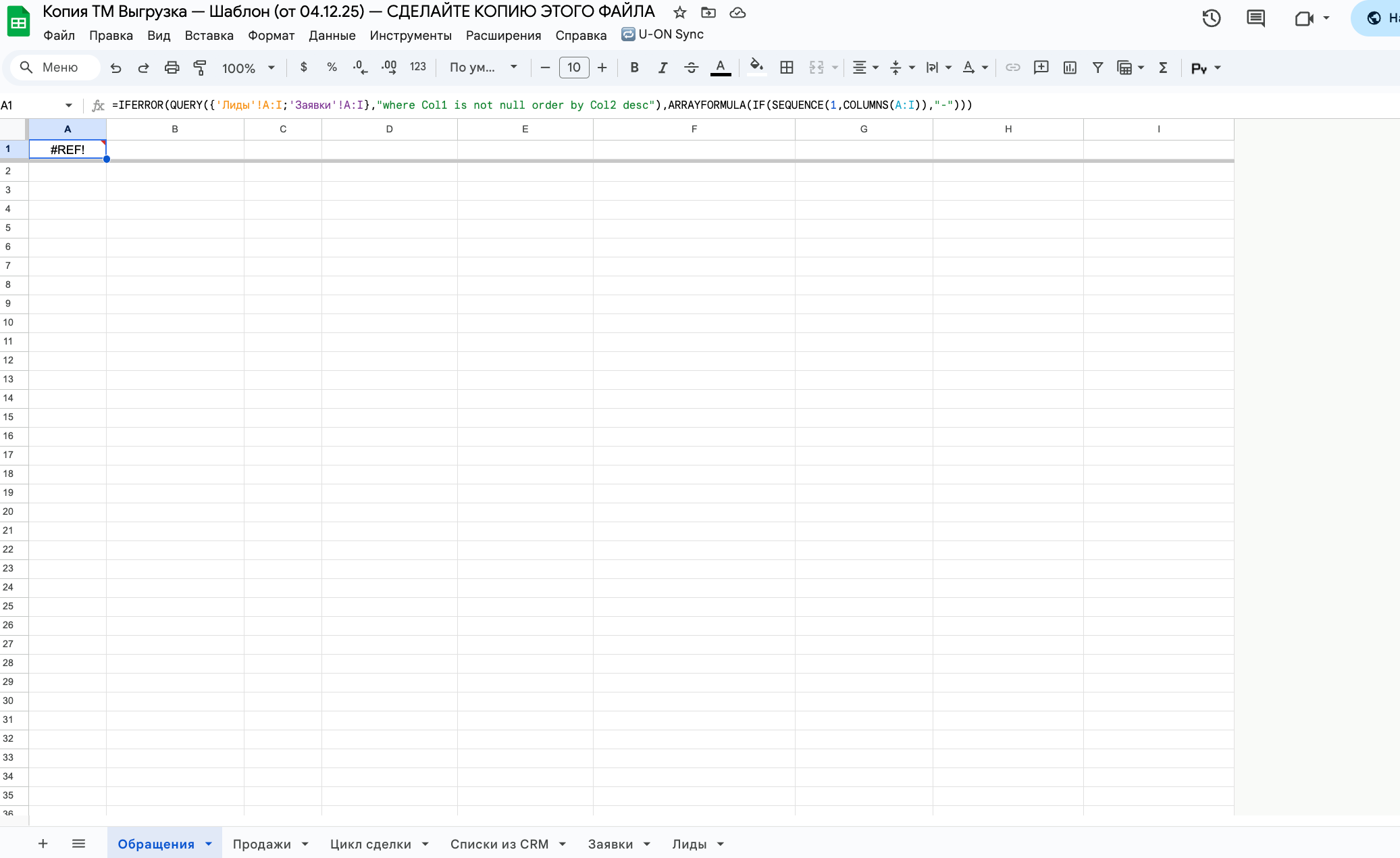Toggle bold formatting
This screenshot has height=858, width=1400.
point(634,68)
